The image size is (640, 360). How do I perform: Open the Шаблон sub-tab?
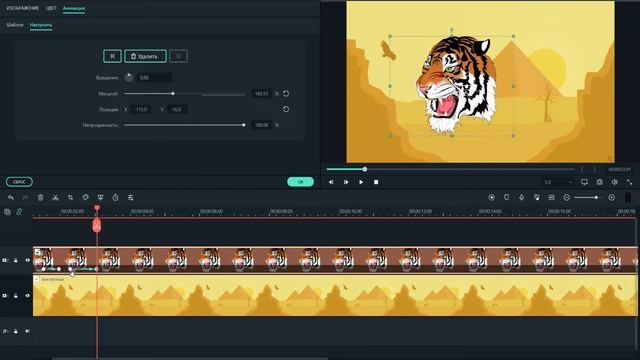click(x=15, y=25)
